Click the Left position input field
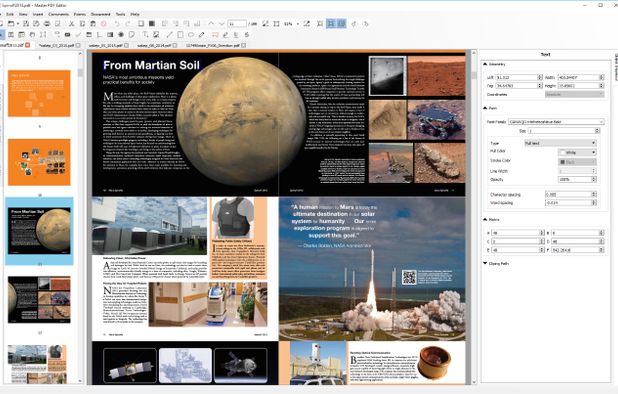Screen dimensions: 618x394 click(x=516, y=77)
